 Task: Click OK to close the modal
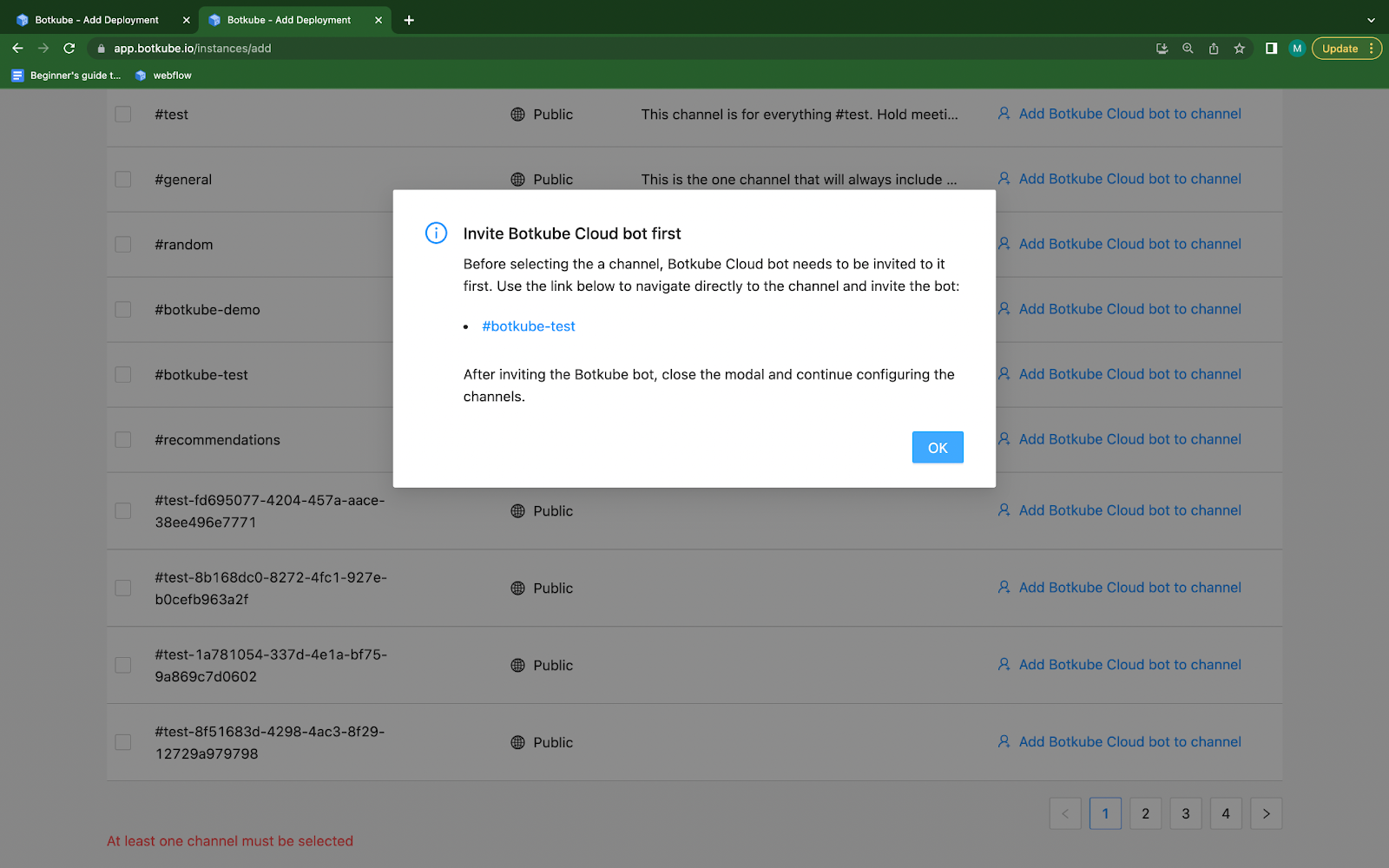(937, 447)
